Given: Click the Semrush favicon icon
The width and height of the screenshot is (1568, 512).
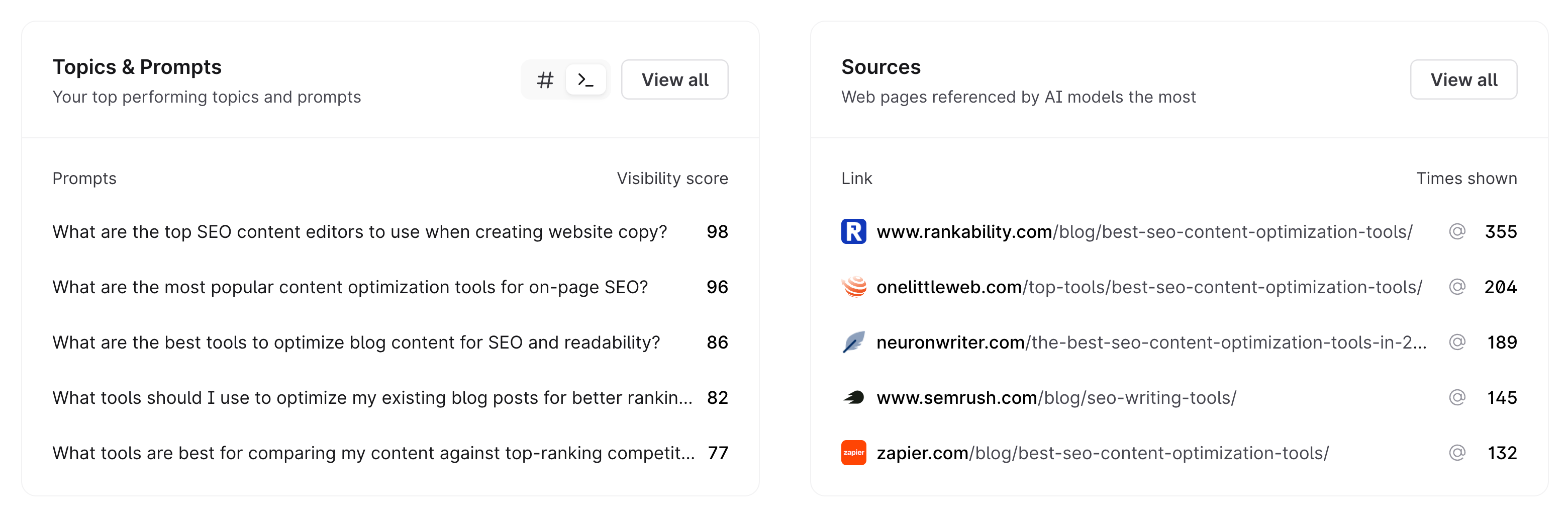Looking at the screenshot, I should 853,398.
